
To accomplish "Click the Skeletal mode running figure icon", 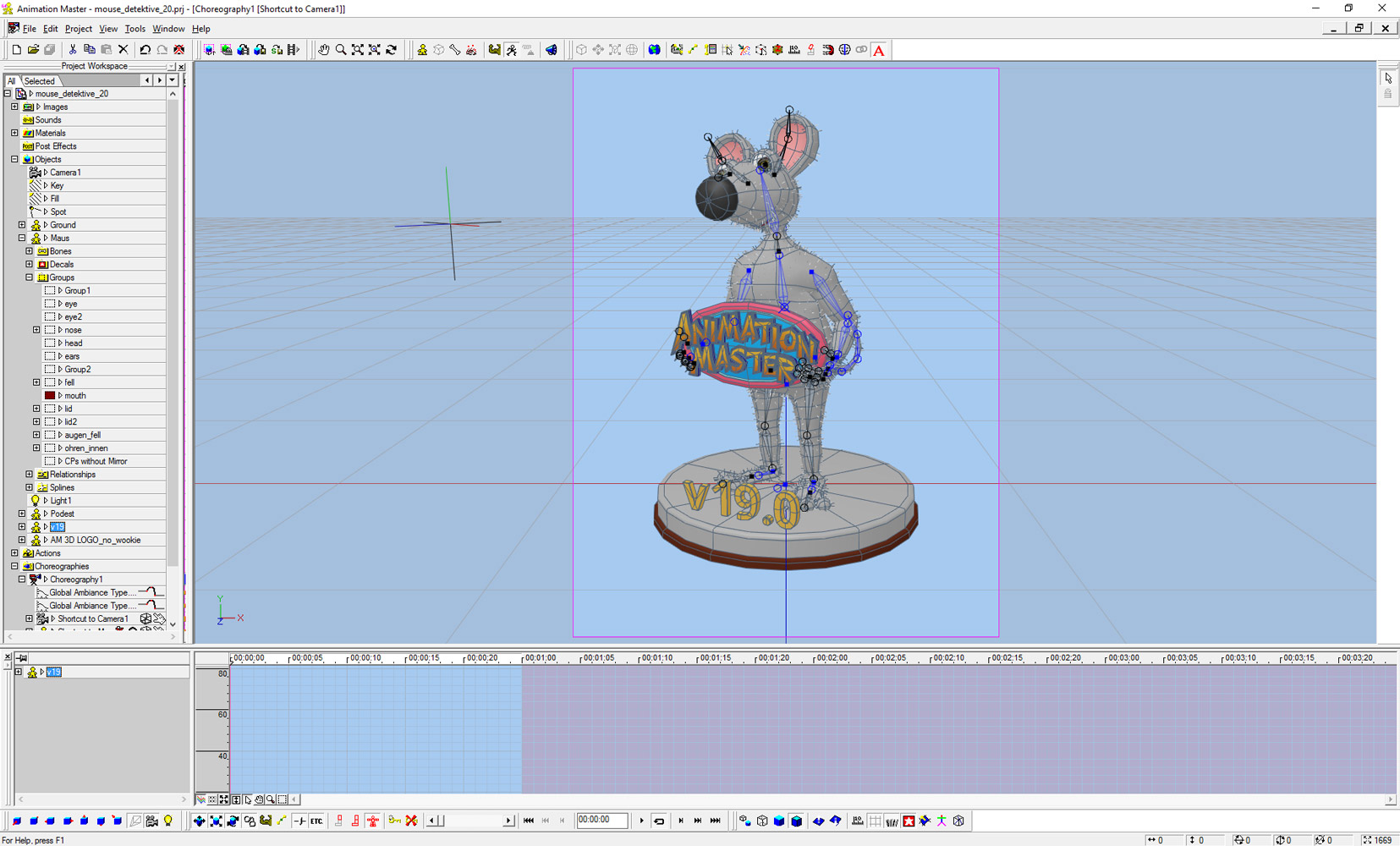I will [512, 50].
